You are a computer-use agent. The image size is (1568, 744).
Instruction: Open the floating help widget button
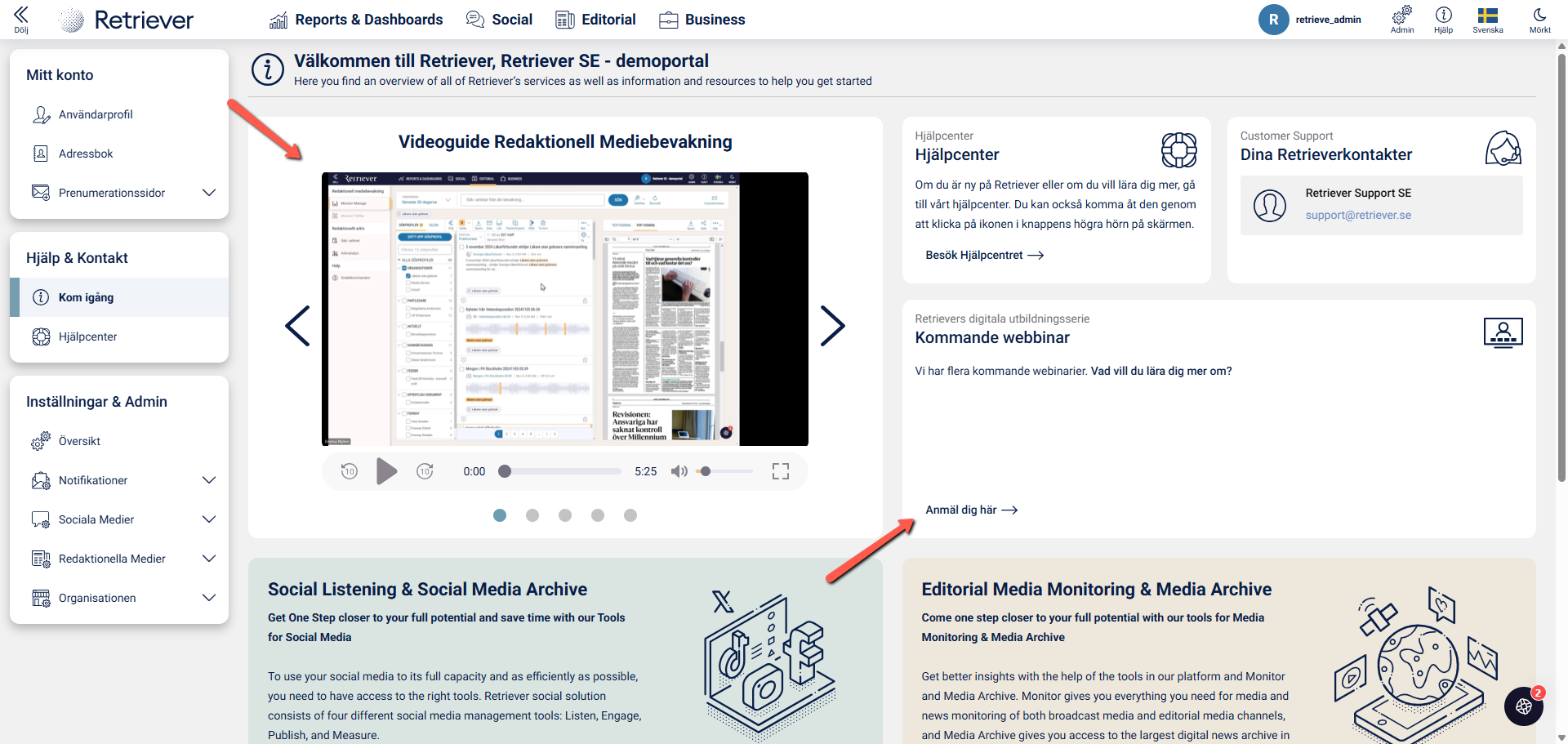point(1524,706)
